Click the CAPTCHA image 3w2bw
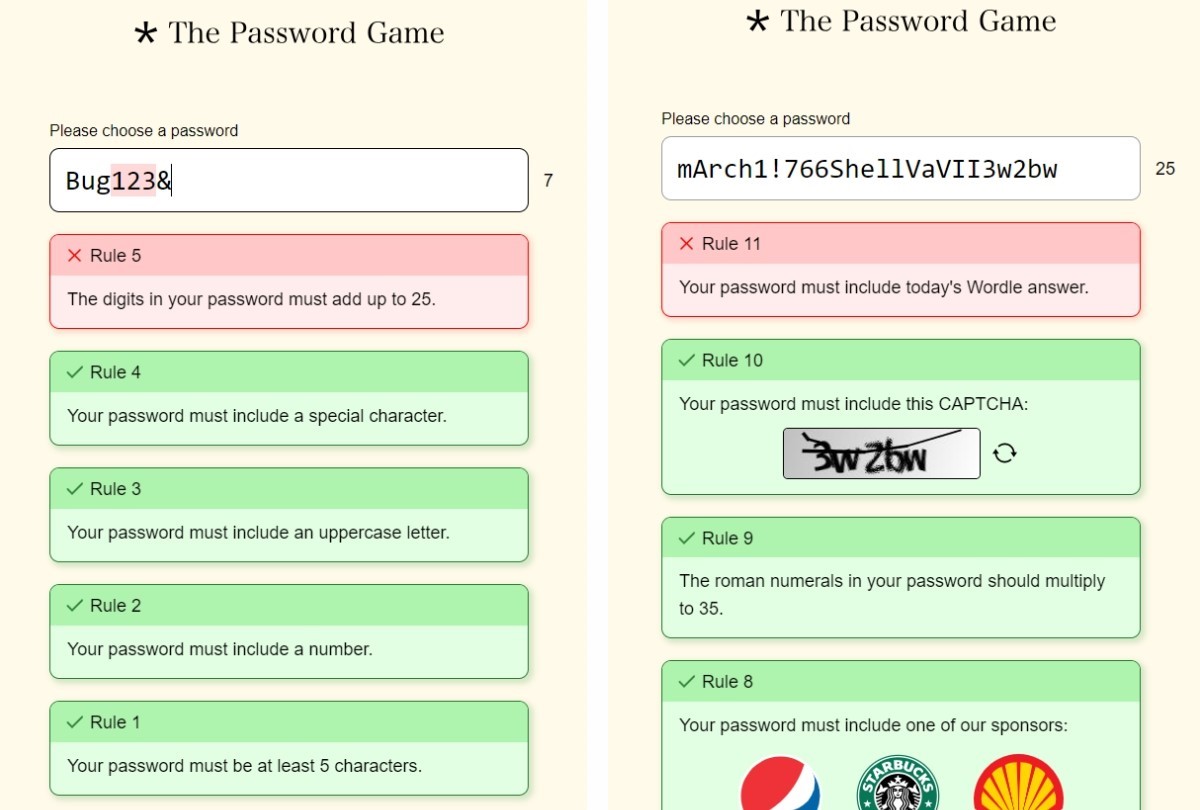The image size is (1200, 810). click(x=881, y=454)
